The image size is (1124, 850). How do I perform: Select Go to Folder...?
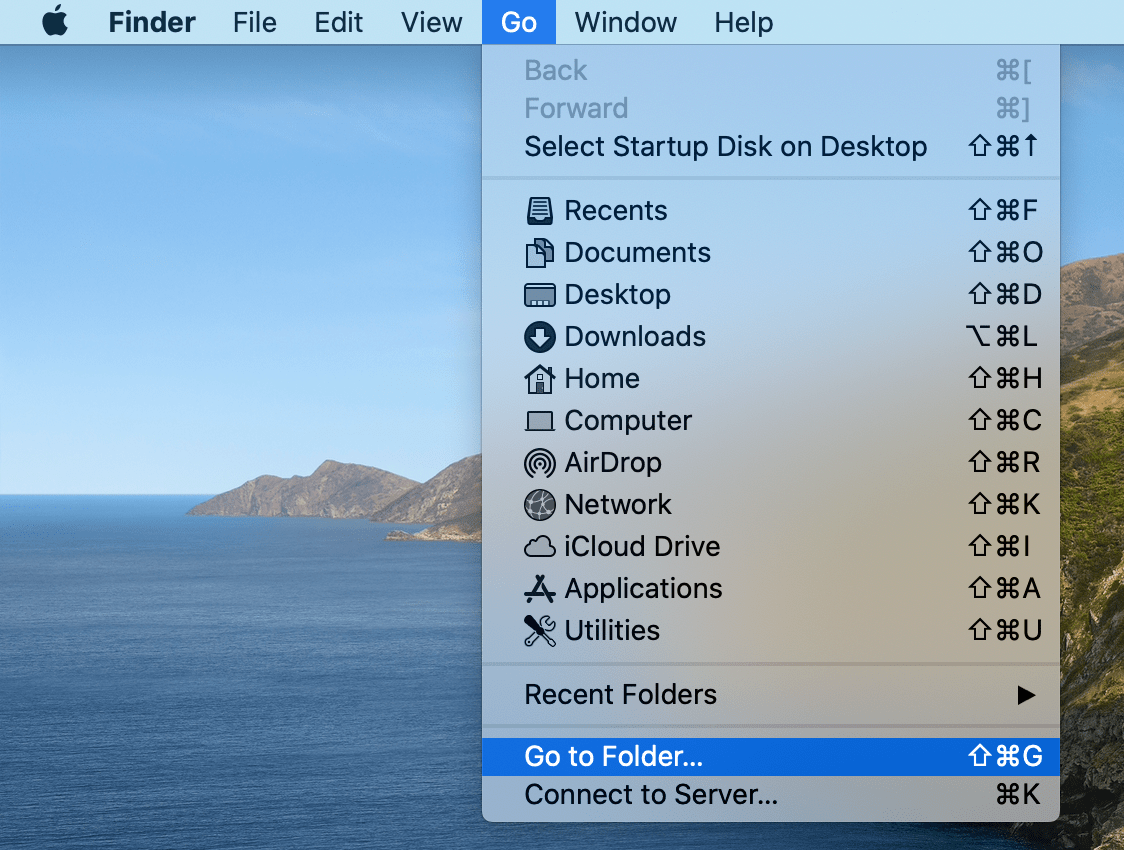click(613, 756)
